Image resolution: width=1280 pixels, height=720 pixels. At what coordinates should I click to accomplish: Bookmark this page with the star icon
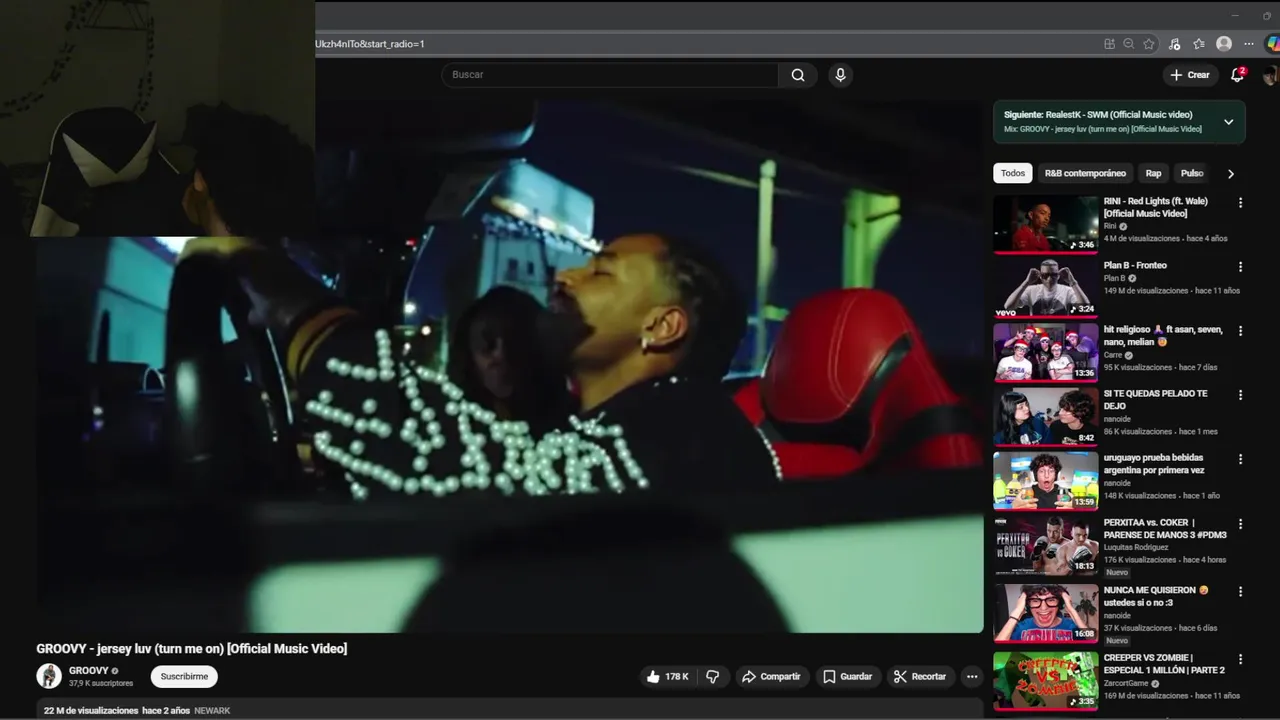click(x=1149, y=44)
